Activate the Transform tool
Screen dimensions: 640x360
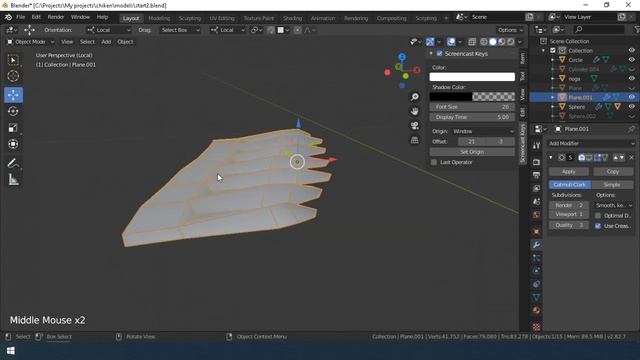click(13, 144)
